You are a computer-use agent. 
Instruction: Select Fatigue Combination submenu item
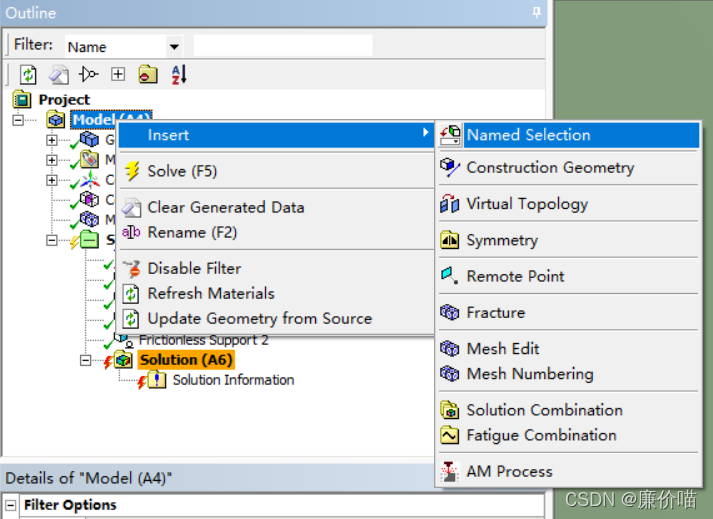[x=569, y=435]
